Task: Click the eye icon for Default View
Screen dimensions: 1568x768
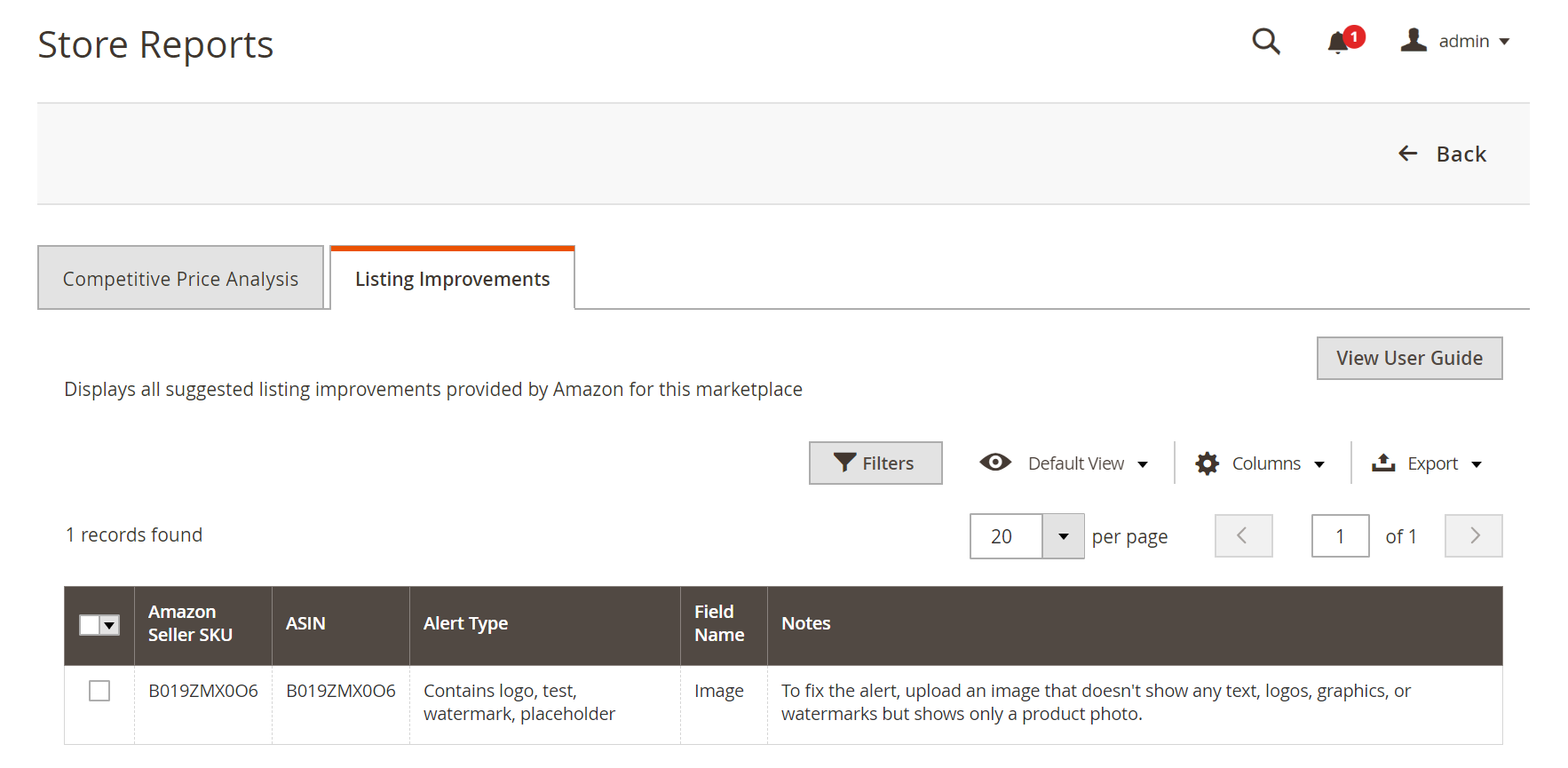Action: tap(995, 463)
